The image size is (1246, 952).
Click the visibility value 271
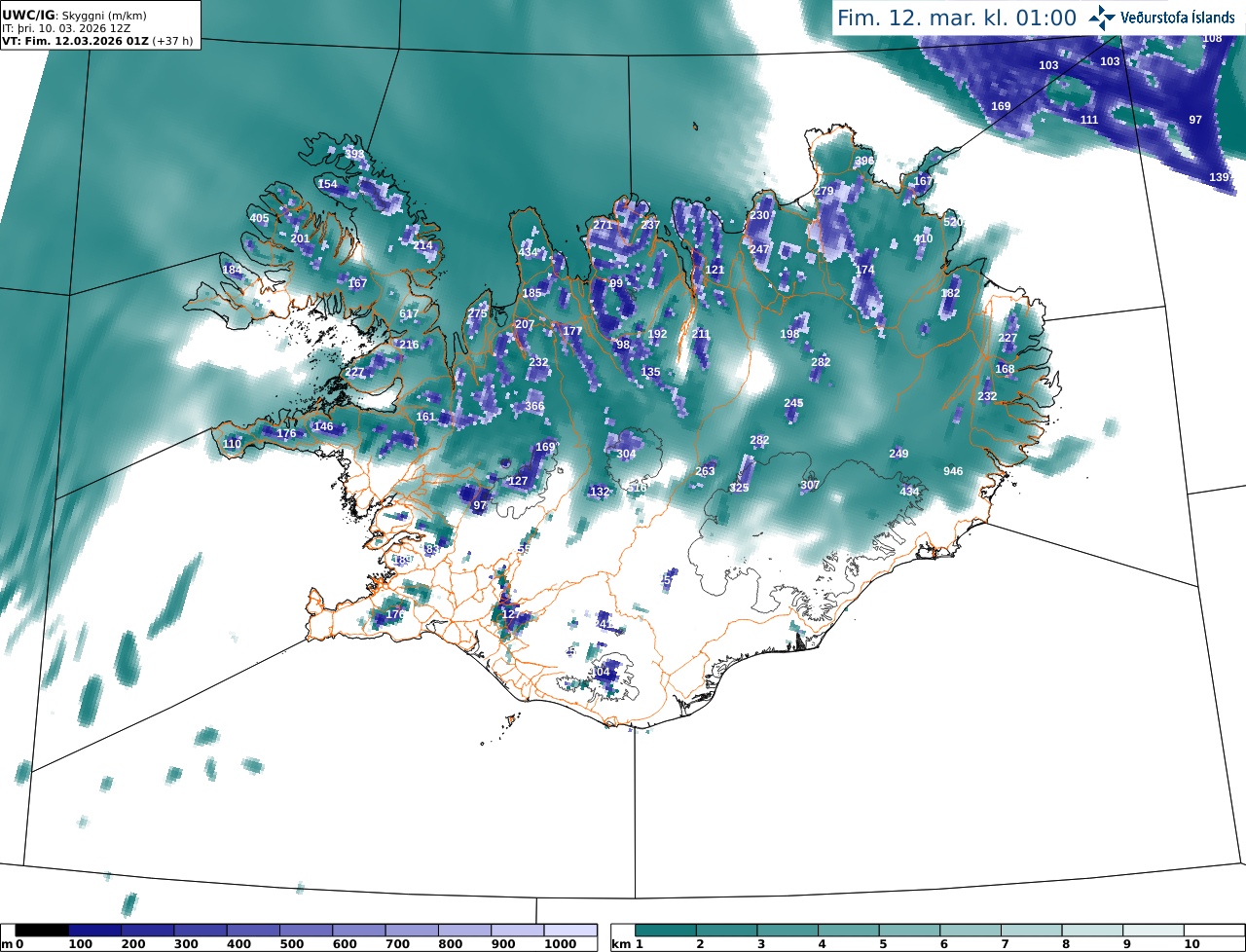603,225
